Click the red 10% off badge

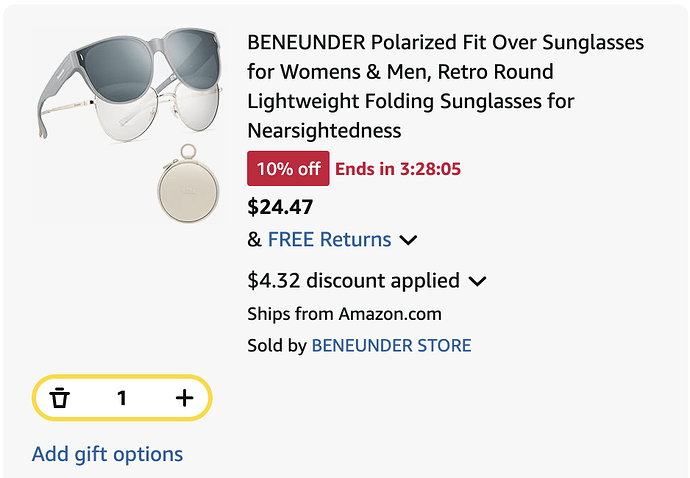(288, 169)
